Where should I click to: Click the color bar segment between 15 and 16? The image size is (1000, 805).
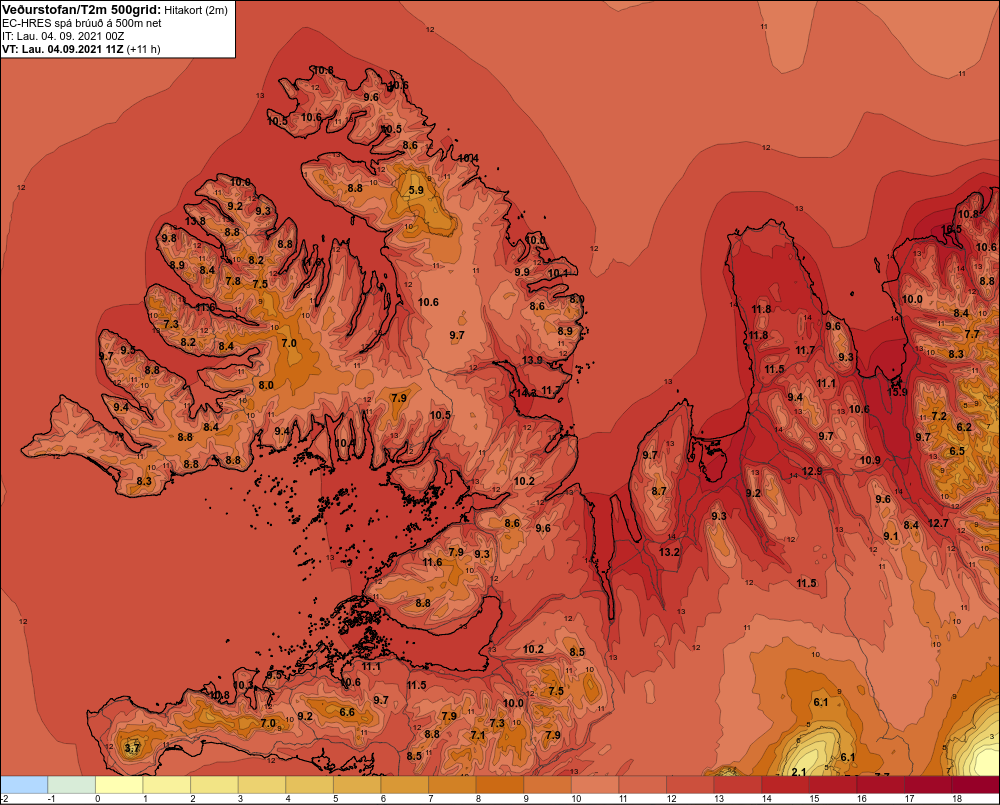click(833, 785)
